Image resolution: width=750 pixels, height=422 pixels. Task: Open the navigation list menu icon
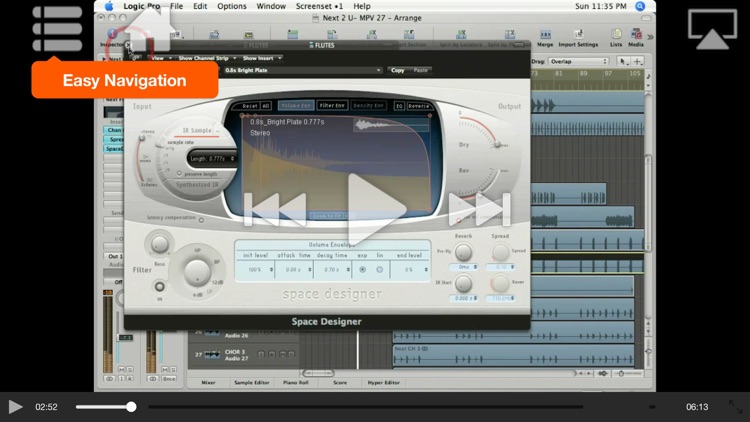click(x=57, y=28)
